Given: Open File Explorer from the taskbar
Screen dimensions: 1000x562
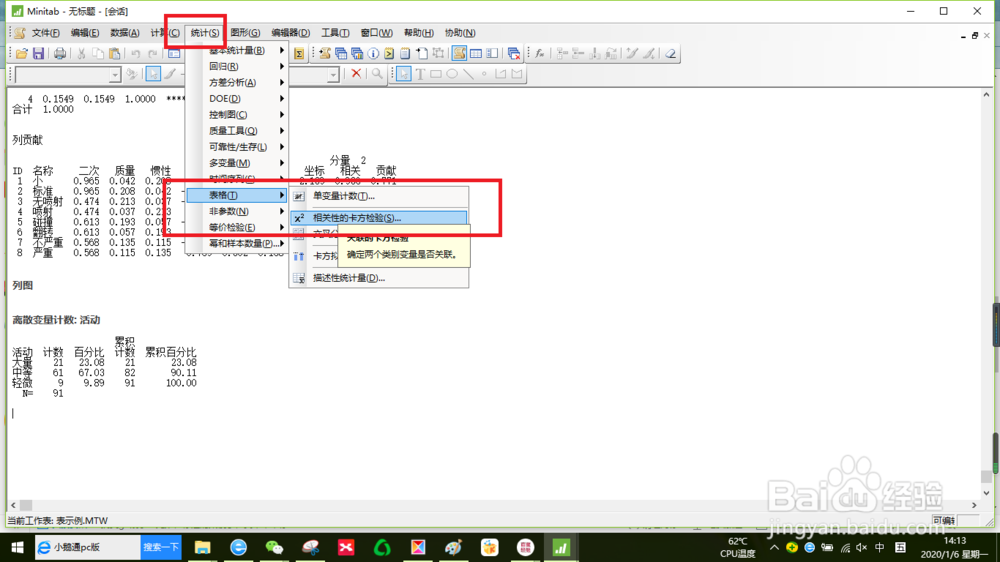Looking at the screenshot, I should click(x=203, y=547).
